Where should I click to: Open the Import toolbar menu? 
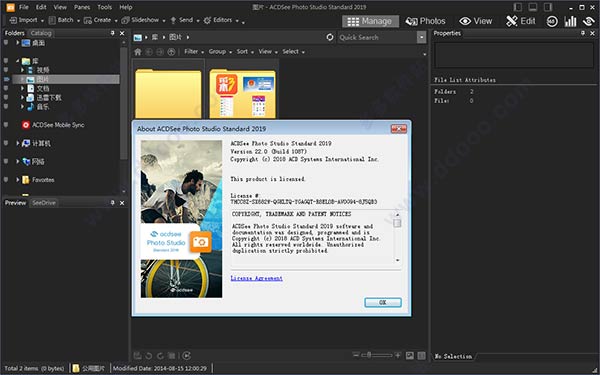(26, 20)
